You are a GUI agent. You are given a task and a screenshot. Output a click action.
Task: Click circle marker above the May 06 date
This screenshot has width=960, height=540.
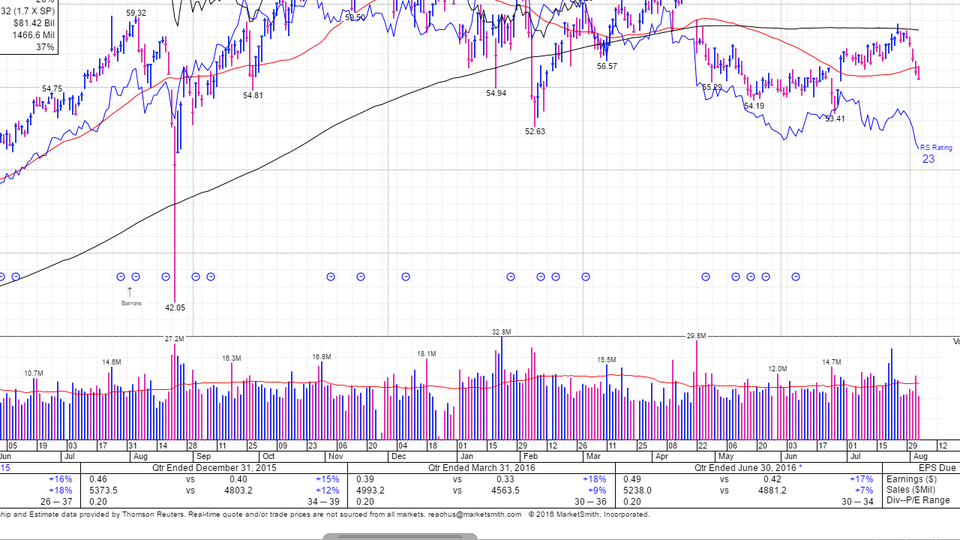pos(735,277)
